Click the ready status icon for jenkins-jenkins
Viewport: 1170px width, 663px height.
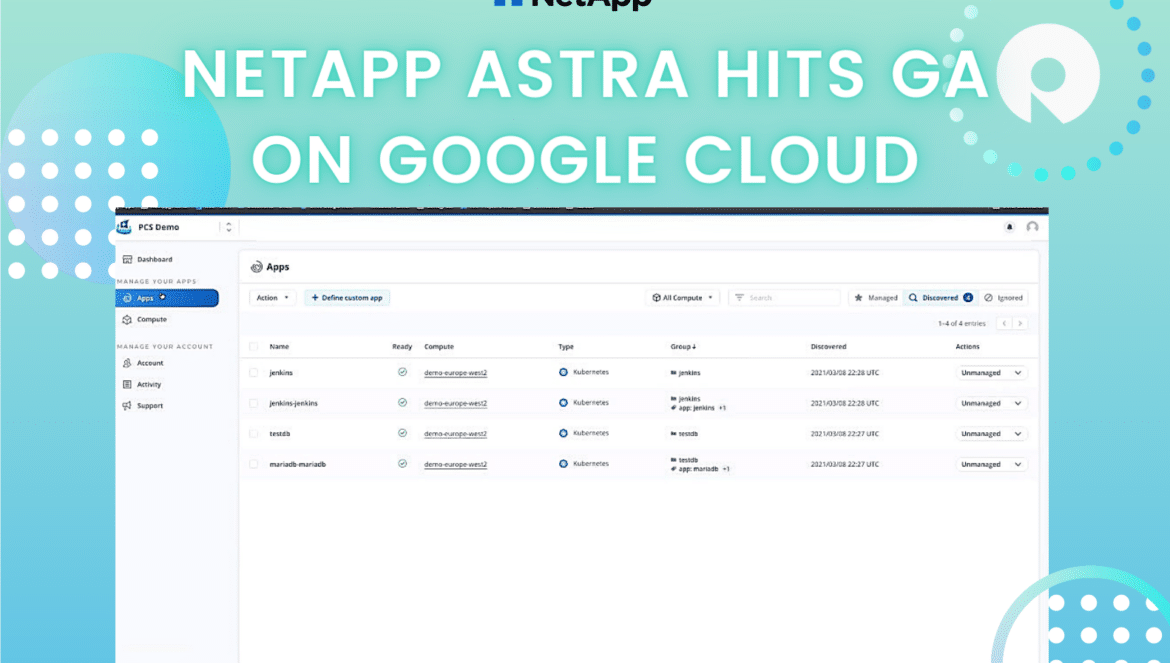tap(402, 403)
